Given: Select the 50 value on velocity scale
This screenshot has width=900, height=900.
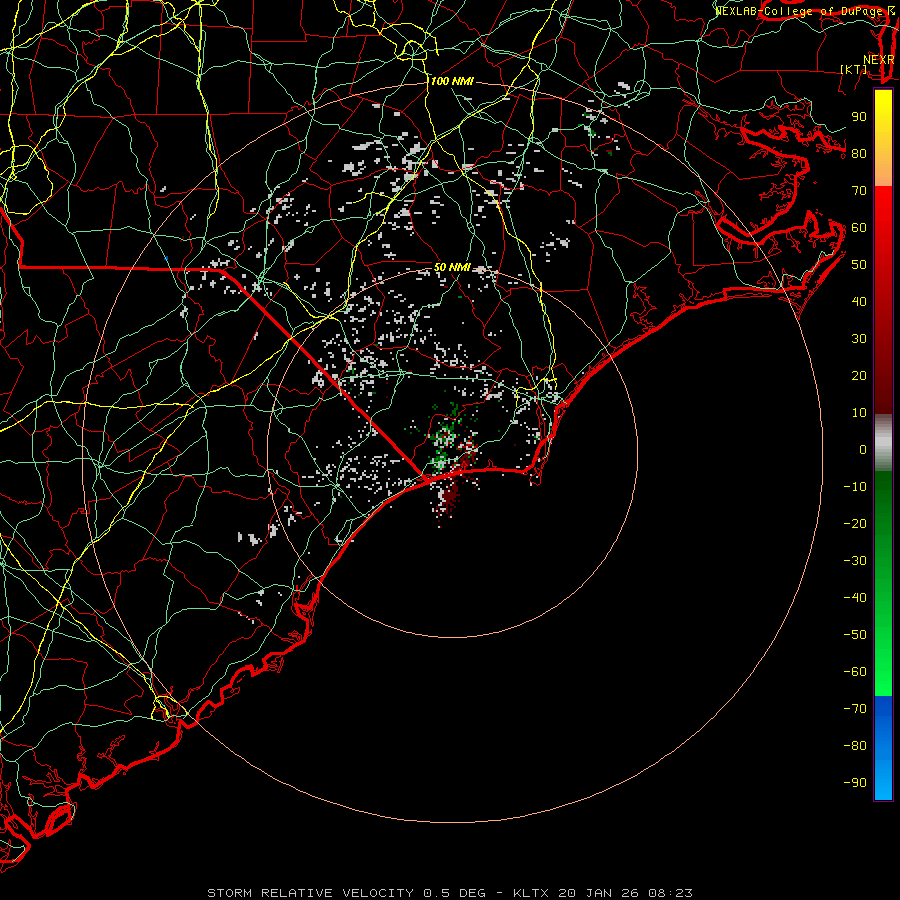Looking at the screenshot, I should (x=859, y=265).
